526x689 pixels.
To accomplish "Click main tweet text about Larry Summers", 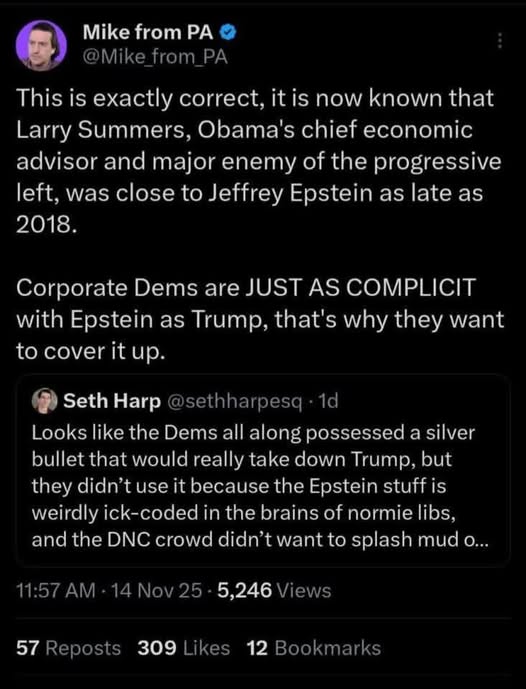I will point(258,161).
